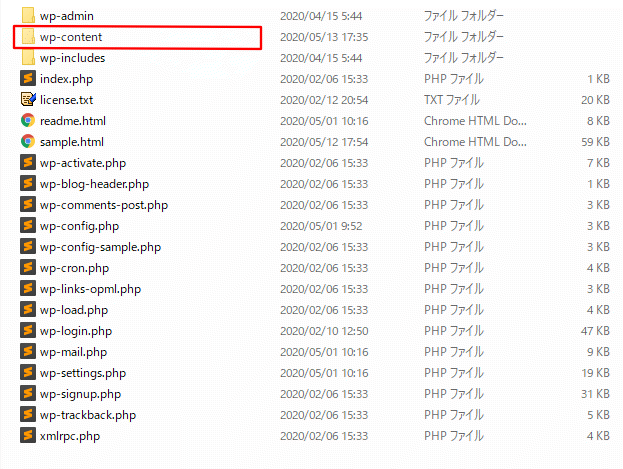Click the Sublime icon for index.php
Image resolution: width=623 pixels, height=469 pixels.
pos(28,78)
